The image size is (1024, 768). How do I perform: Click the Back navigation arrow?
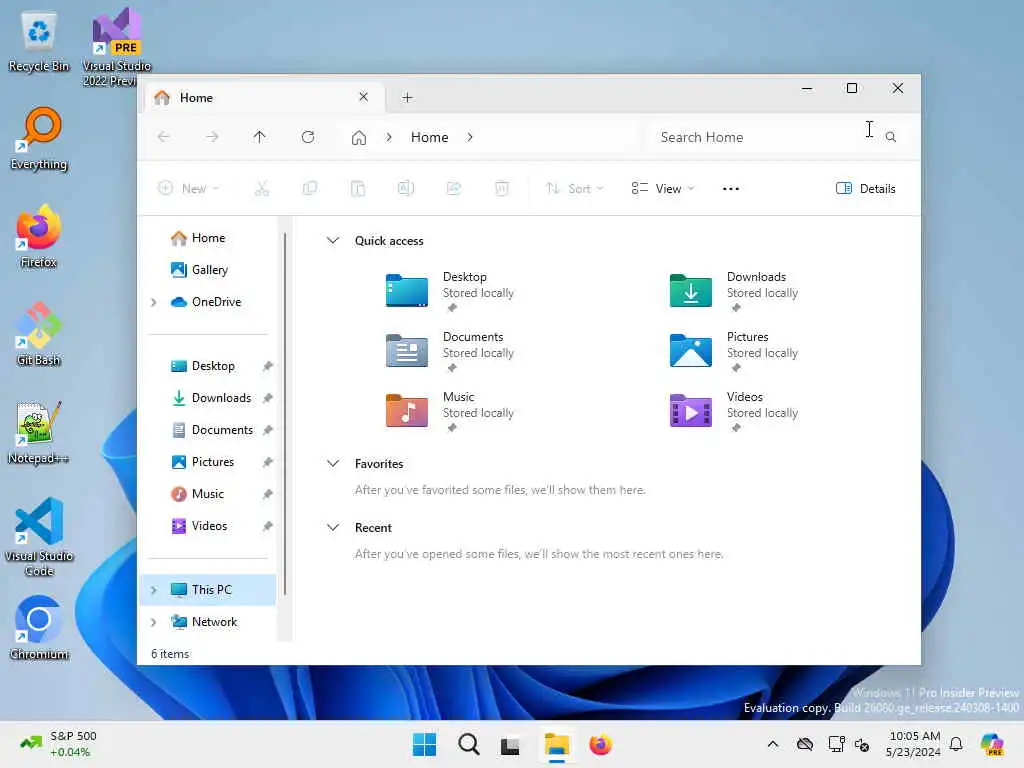pyautogui.click(x=164, y=137)
